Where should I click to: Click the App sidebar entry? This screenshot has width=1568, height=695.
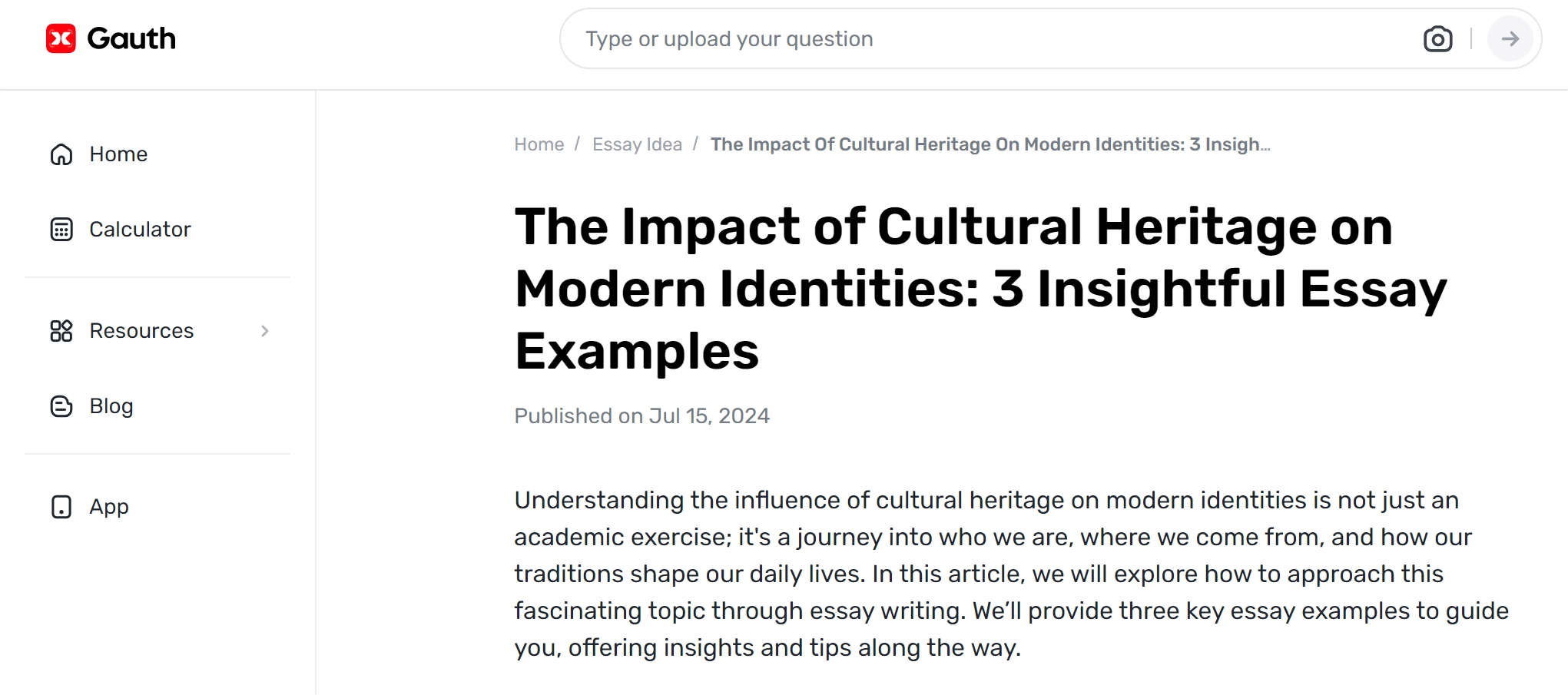[109, 507]
